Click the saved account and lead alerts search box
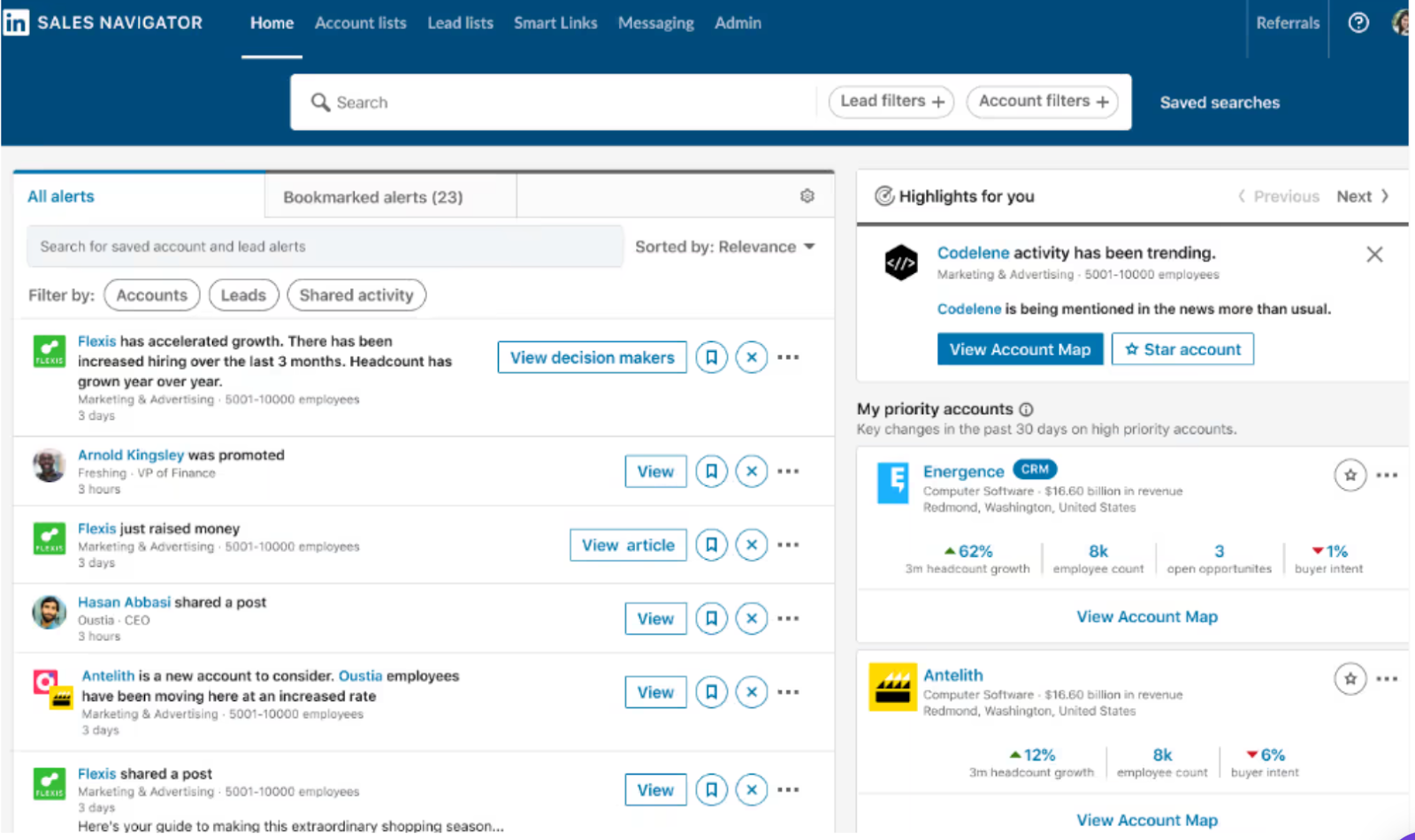 coord(325,247)
